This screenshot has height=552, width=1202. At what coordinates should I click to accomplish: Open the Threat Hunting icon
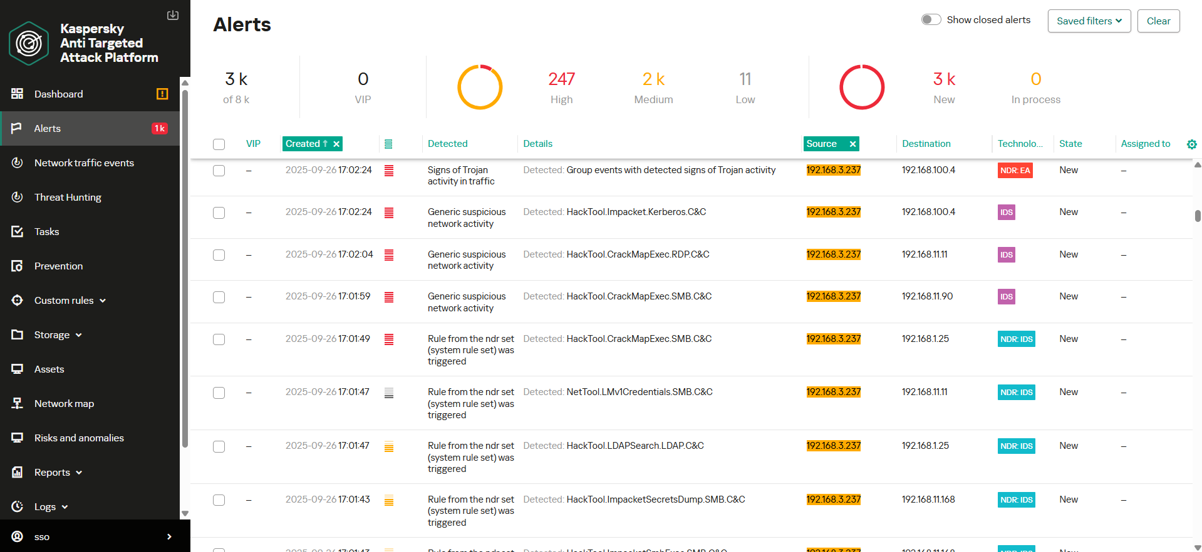[x=17, y=197]
